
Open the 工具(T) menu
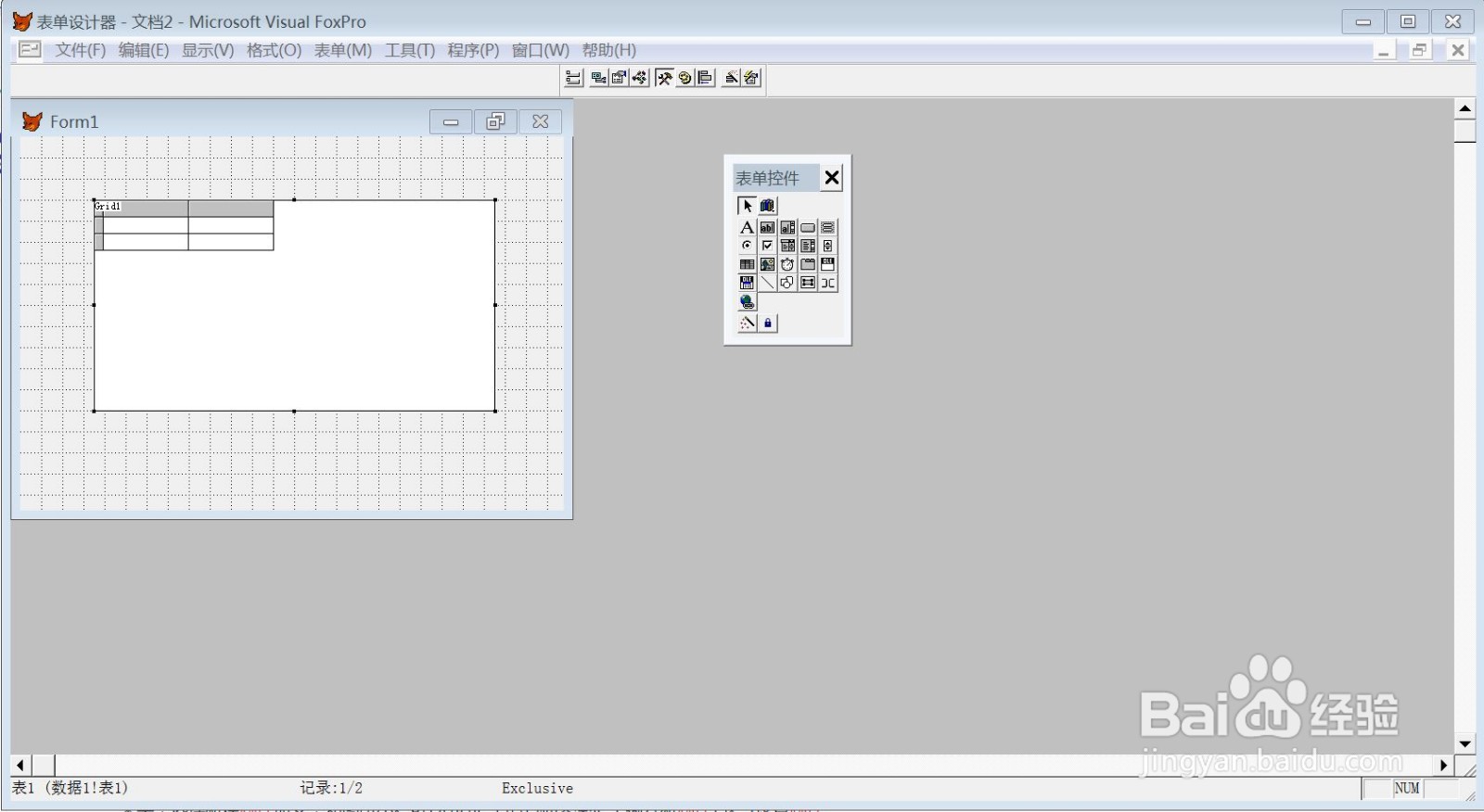click(x=410, y=50)
